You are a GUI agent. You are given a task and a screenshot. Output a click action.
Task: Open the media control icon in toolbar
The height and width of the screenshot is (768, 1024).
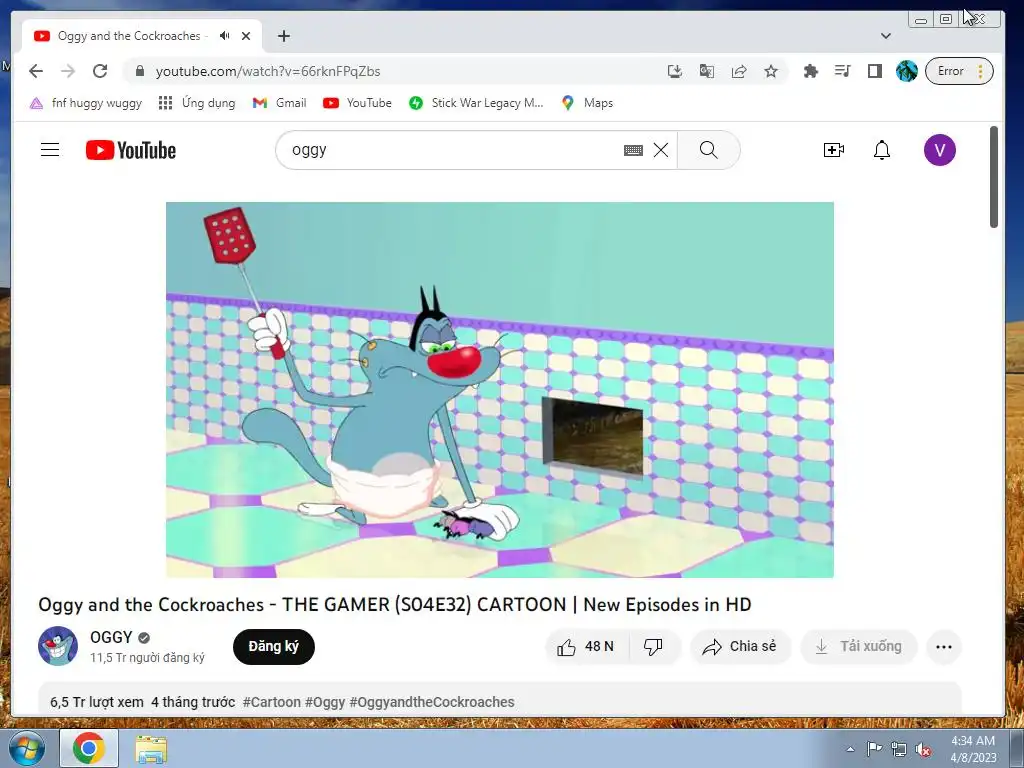(842, 71)
